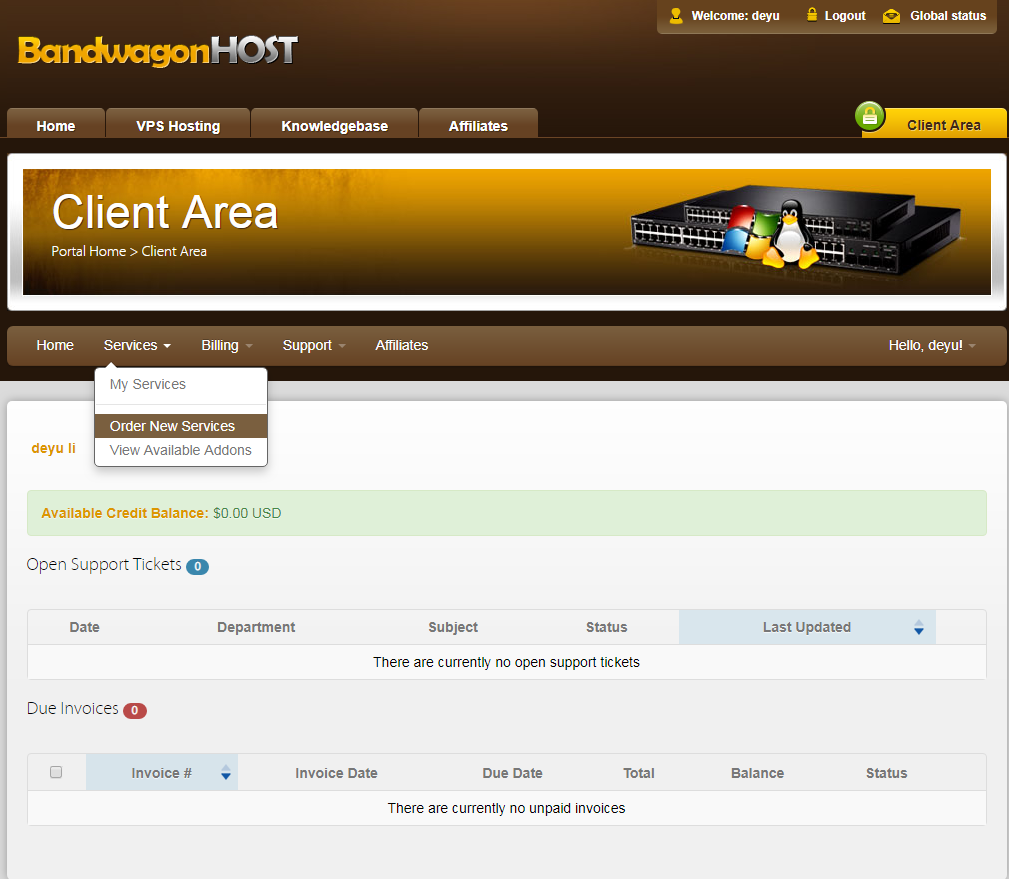Collapse the Services dropdown menu
The image size is (1009, 879).
tap(137, 346)
